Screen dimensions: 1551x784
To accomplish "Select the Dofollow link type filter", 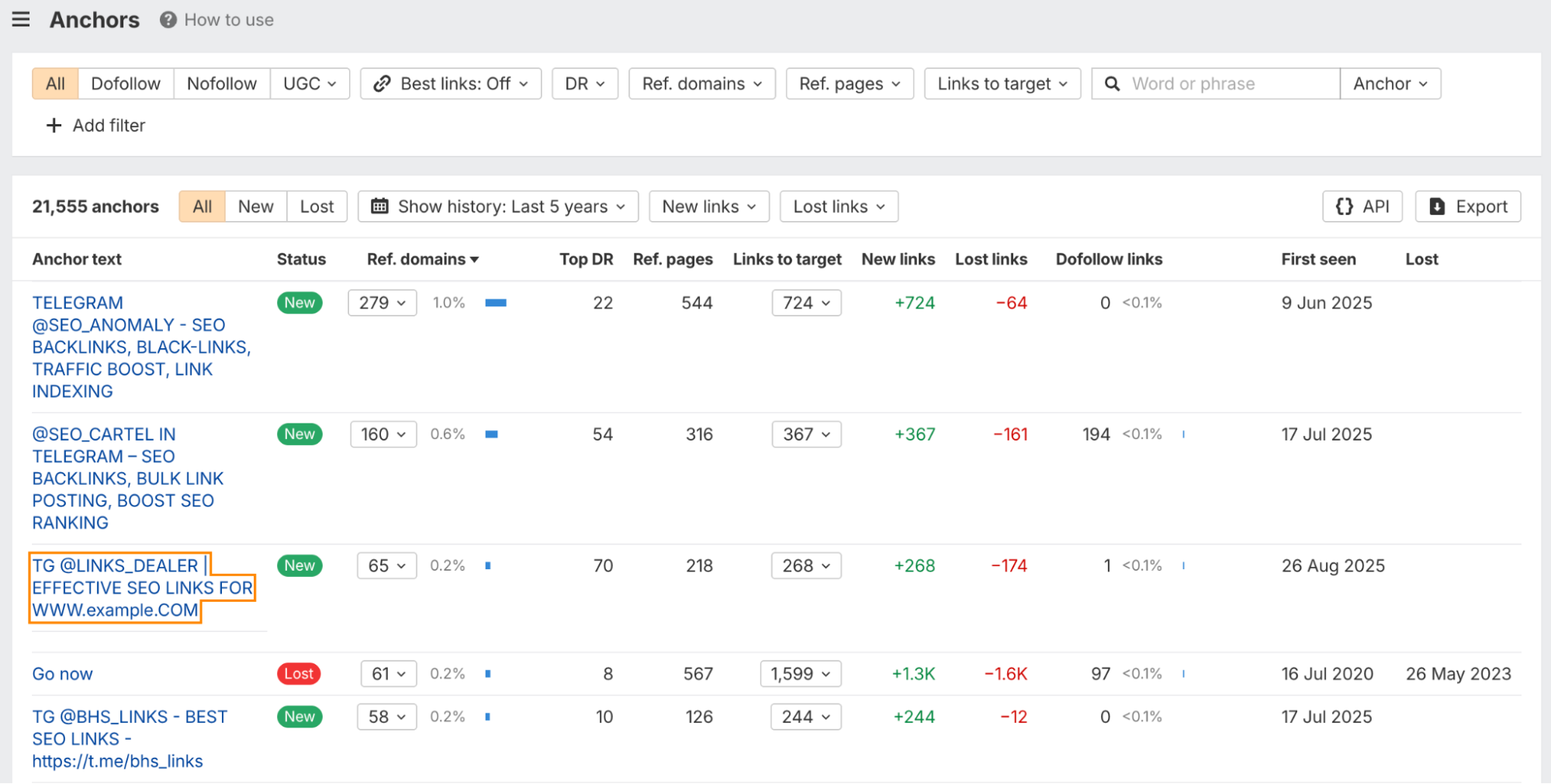I will coord(126,84).
